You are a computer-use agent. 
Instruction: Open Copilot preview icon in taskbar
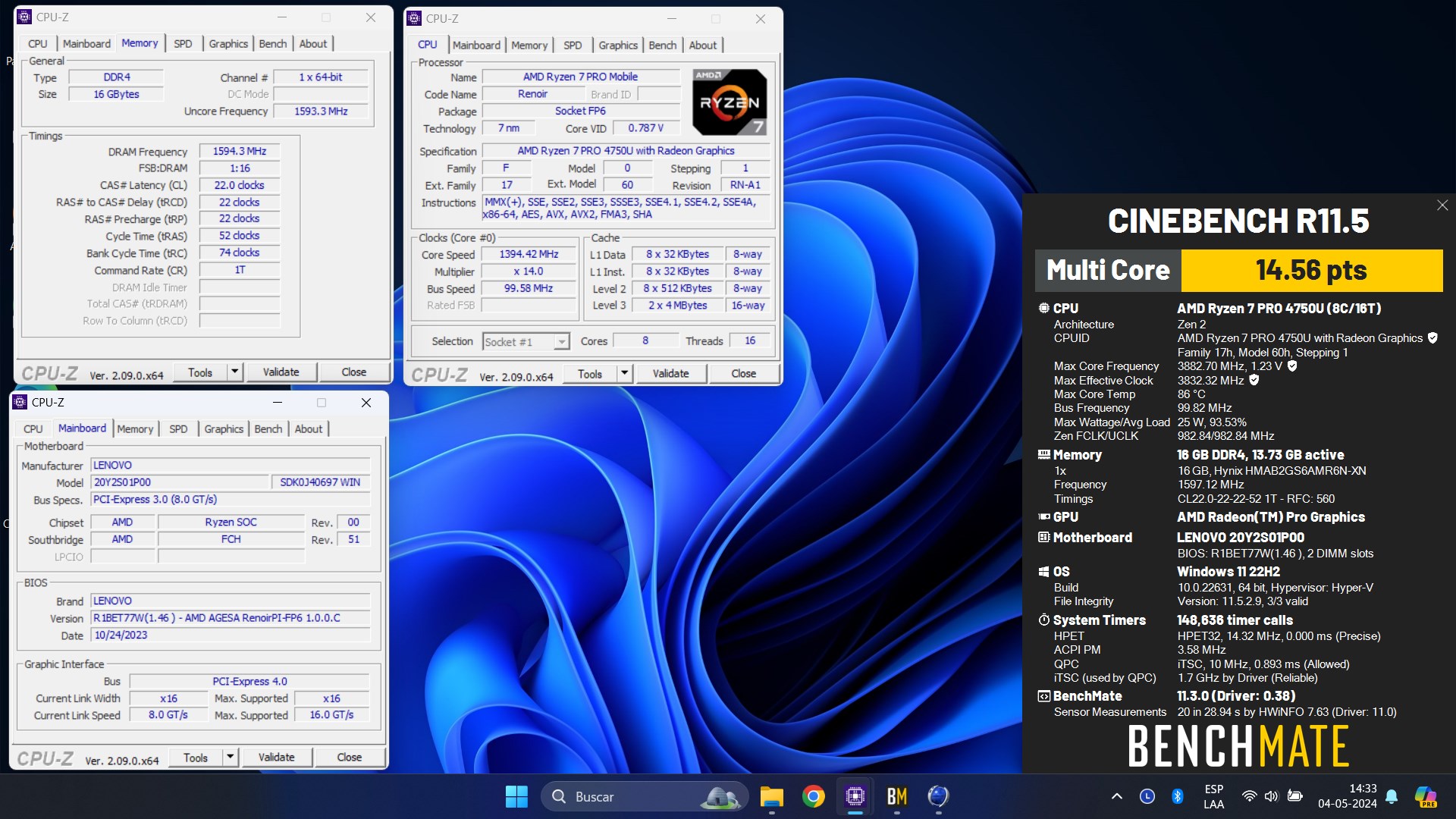[x=1426, y=796]
